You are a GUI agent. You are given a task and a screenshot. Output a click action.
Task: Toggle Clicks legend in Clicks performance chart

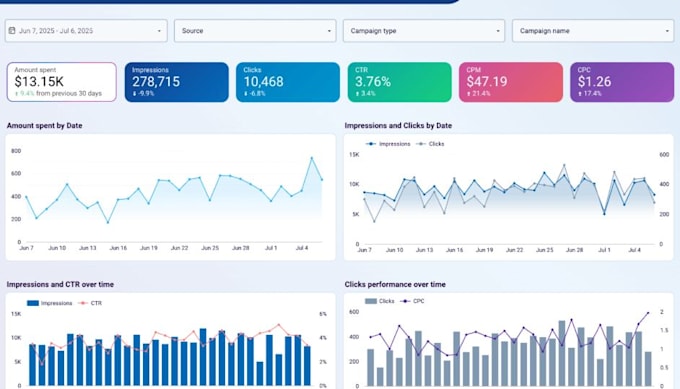[x=379, y=301]
